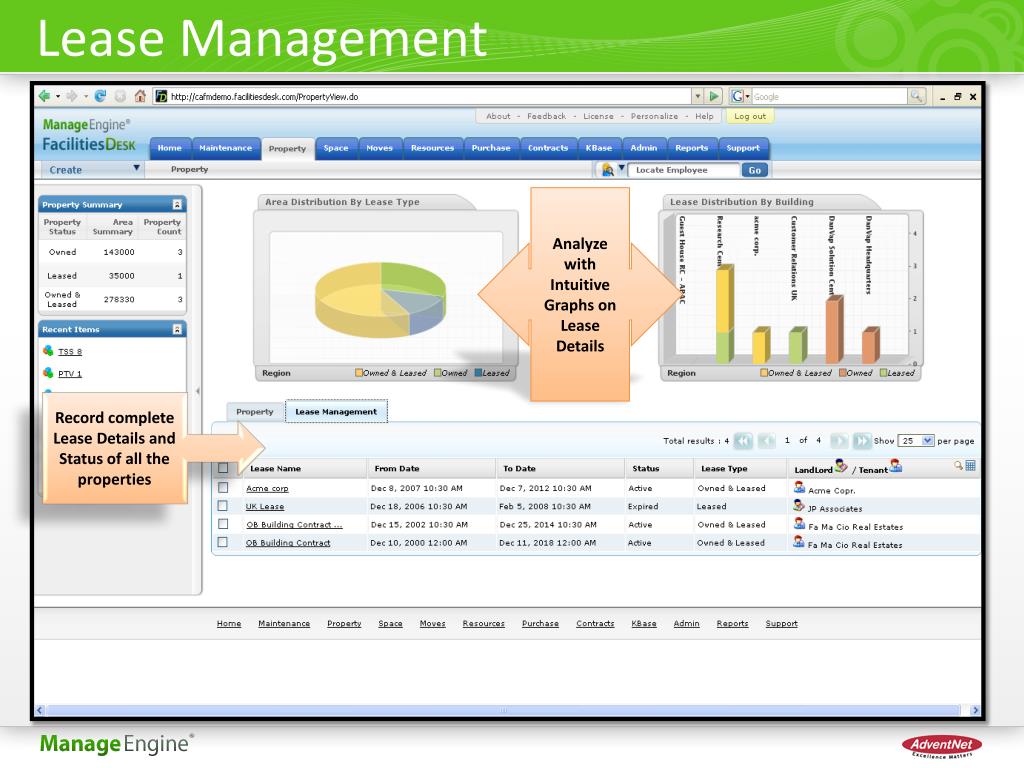Screen dimensions: 1024x768
Task: Open back button history dropdown arrow
Action: point(57,97)
